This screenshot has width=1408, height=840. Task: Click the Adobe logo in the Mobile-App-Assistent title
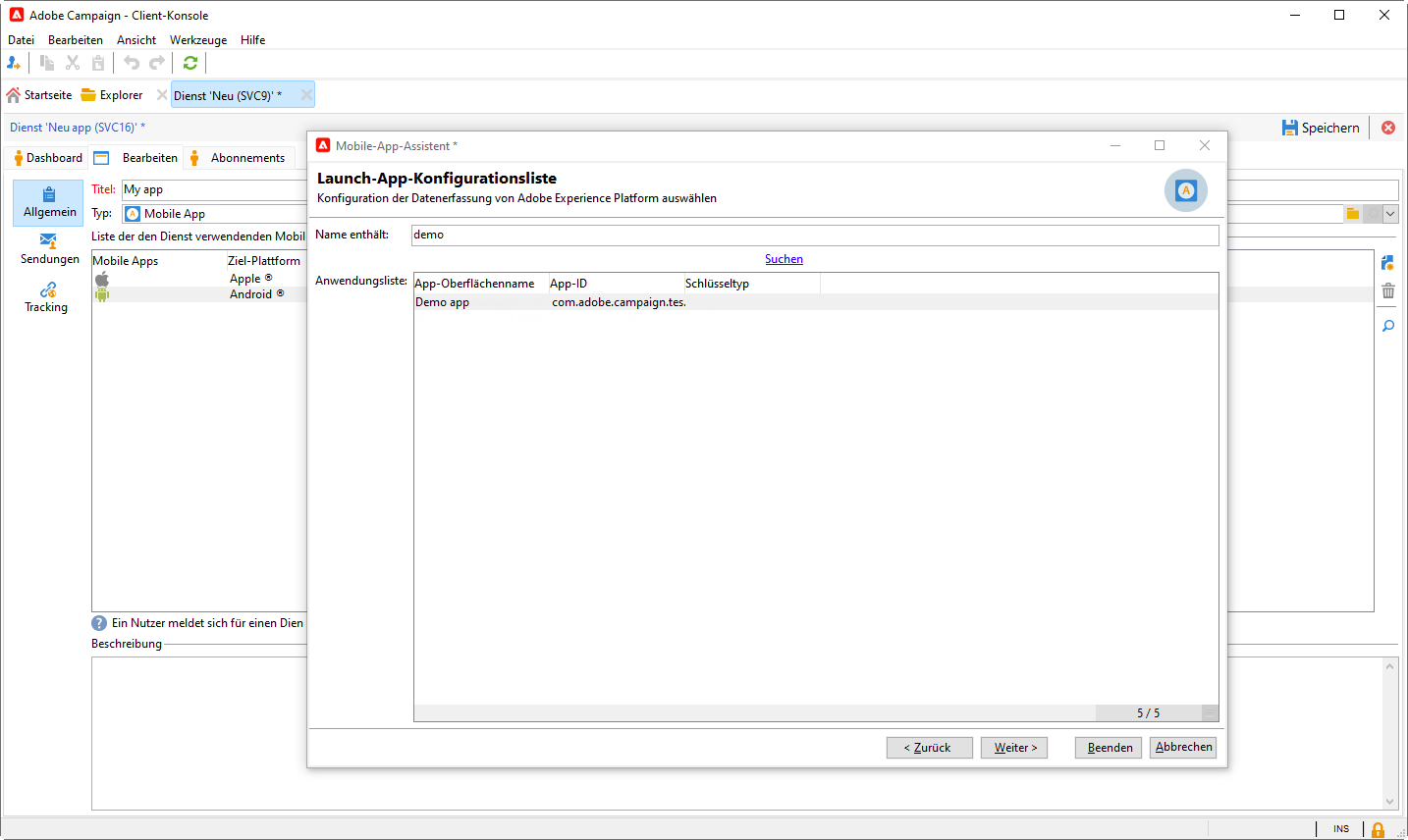[323, 145]
